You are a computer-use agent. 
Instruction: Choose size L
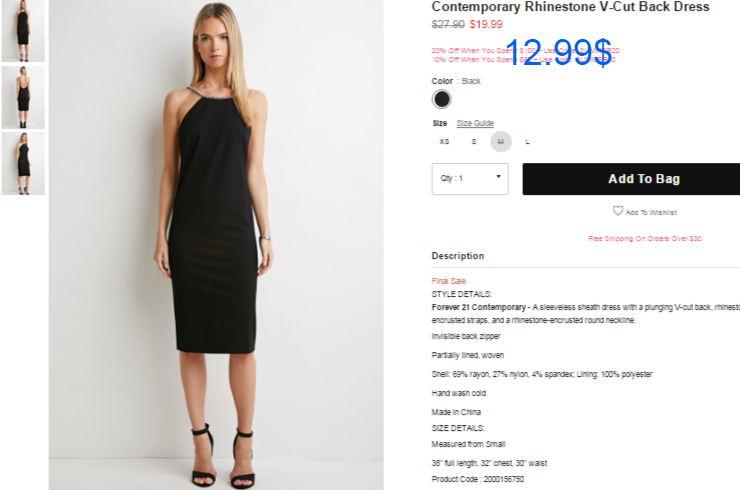tap(528, 142)
